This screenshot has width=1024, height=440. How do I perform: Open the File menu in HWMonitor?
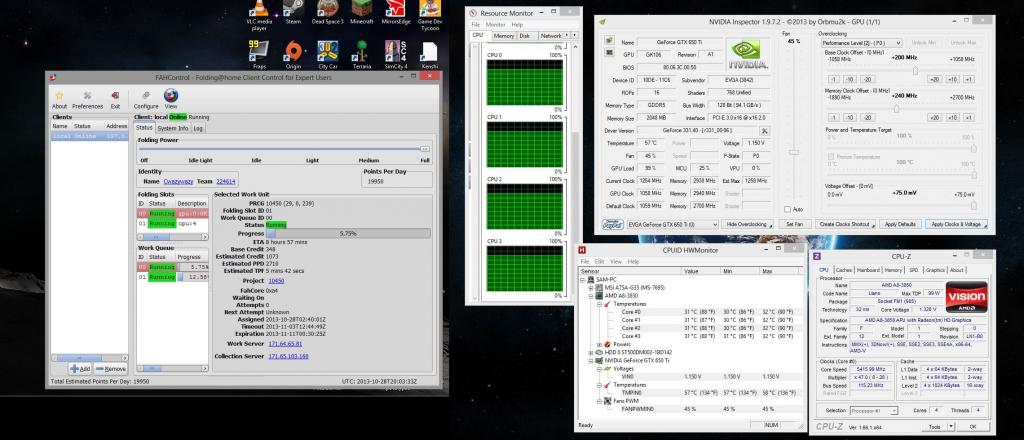point(585,261)
